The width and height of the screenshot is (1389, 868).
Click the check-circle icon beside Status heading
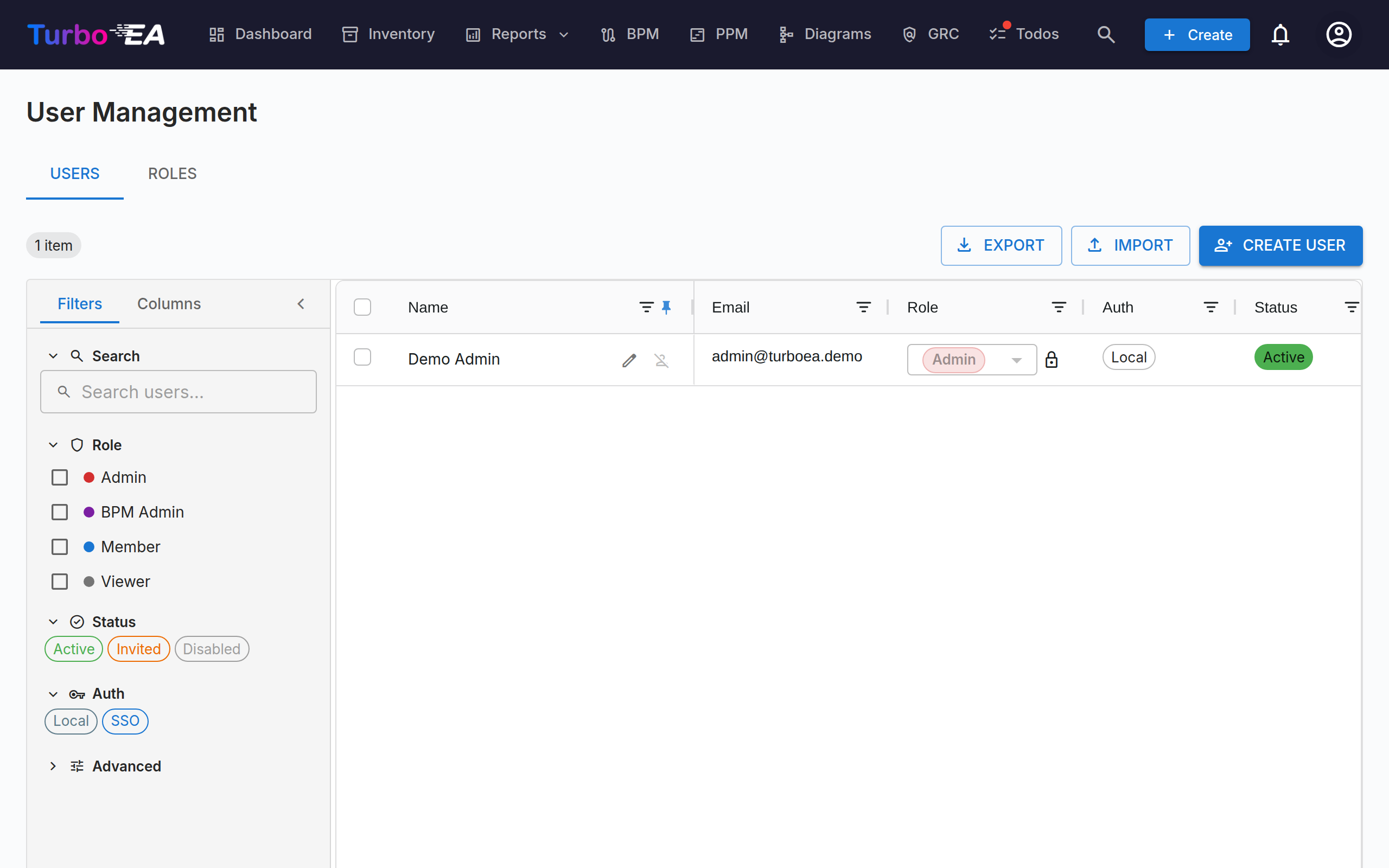coord(77,622)
